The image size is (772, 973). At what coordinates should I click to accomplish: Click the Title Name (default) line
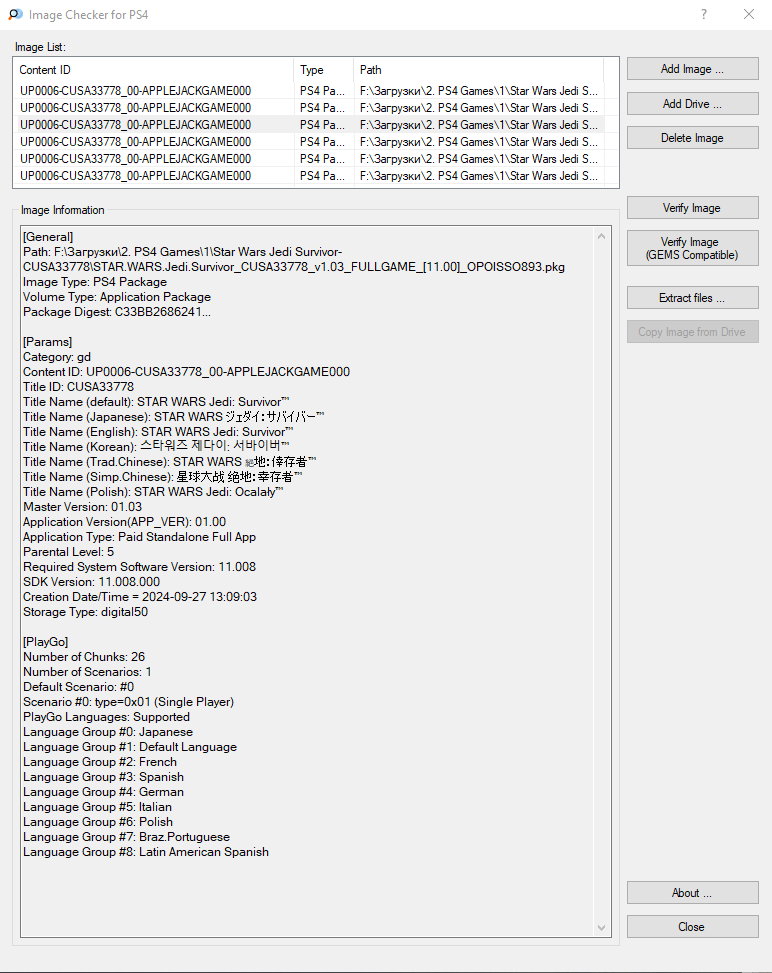(156, 401)
